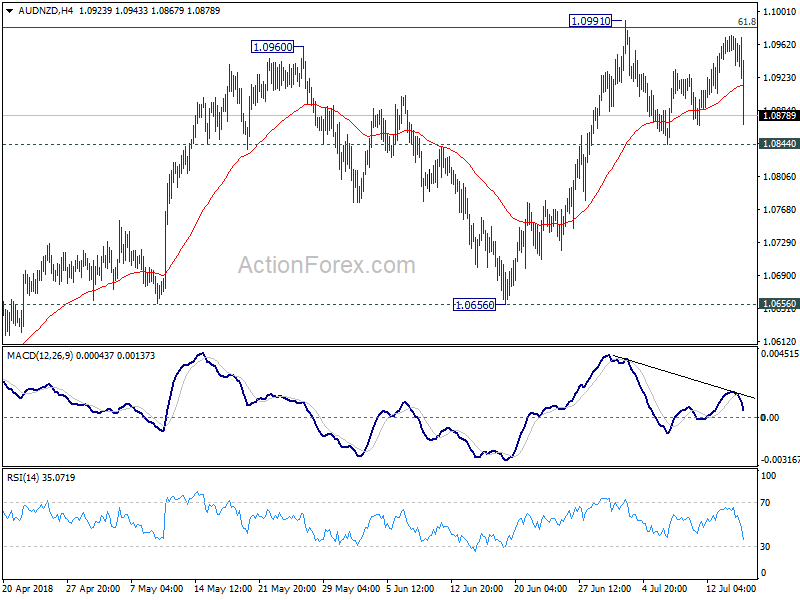This screenshot has width=800, height=600.
Task: Click the RSI 30 level value
Action: click(765, 546)
